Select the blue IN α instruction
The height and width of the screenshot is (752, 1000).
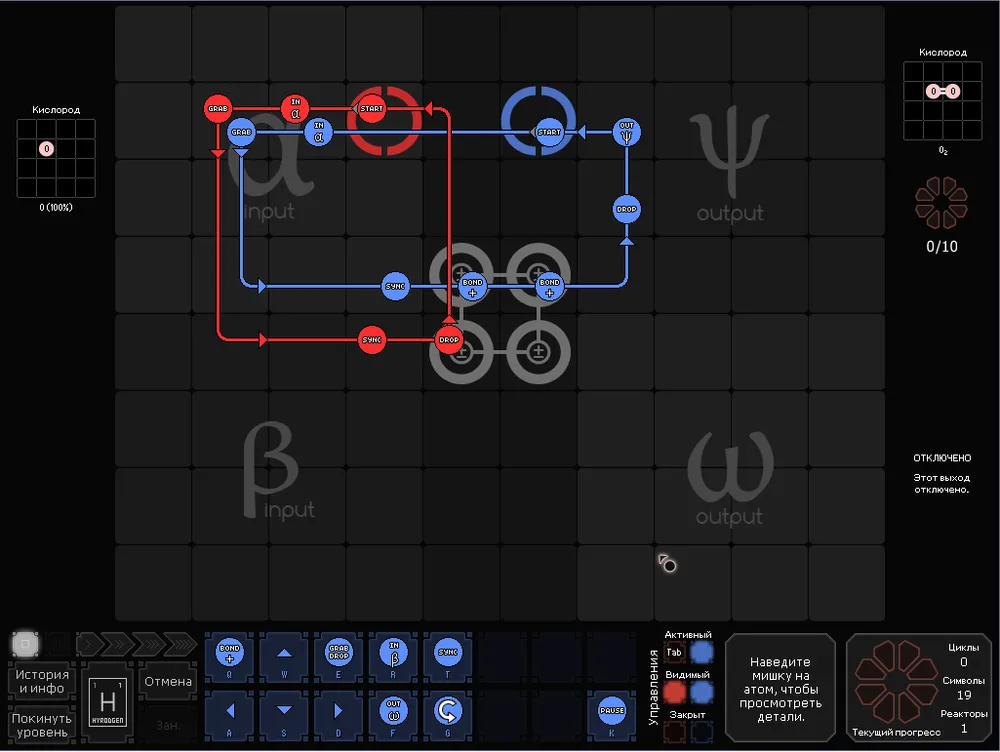tap(318, 132)
